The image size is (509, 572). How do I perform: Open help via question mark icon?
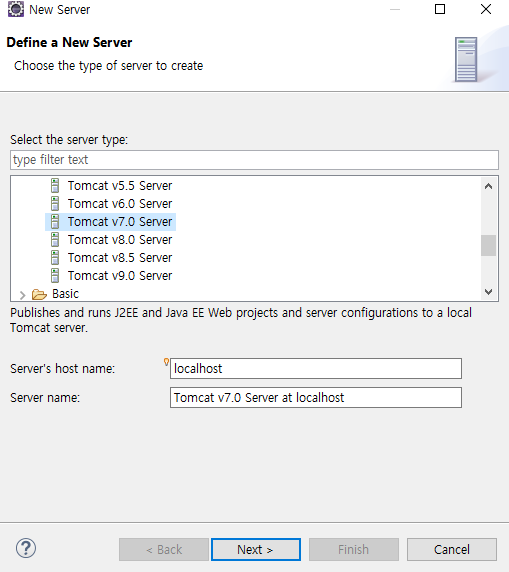click(x=26, y=548)
